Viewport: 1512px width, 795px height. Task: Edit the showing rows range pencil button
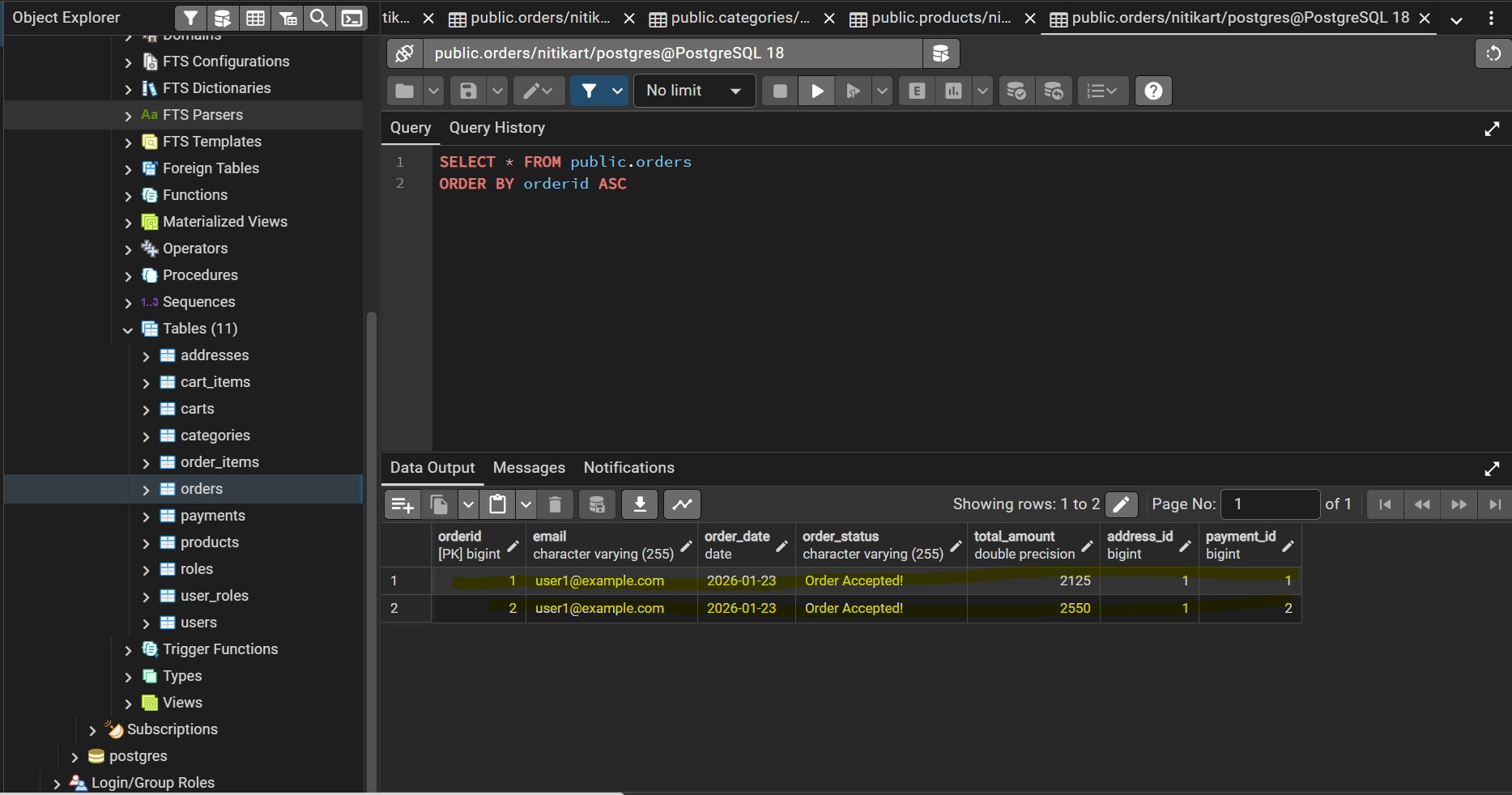(1121, 504)
